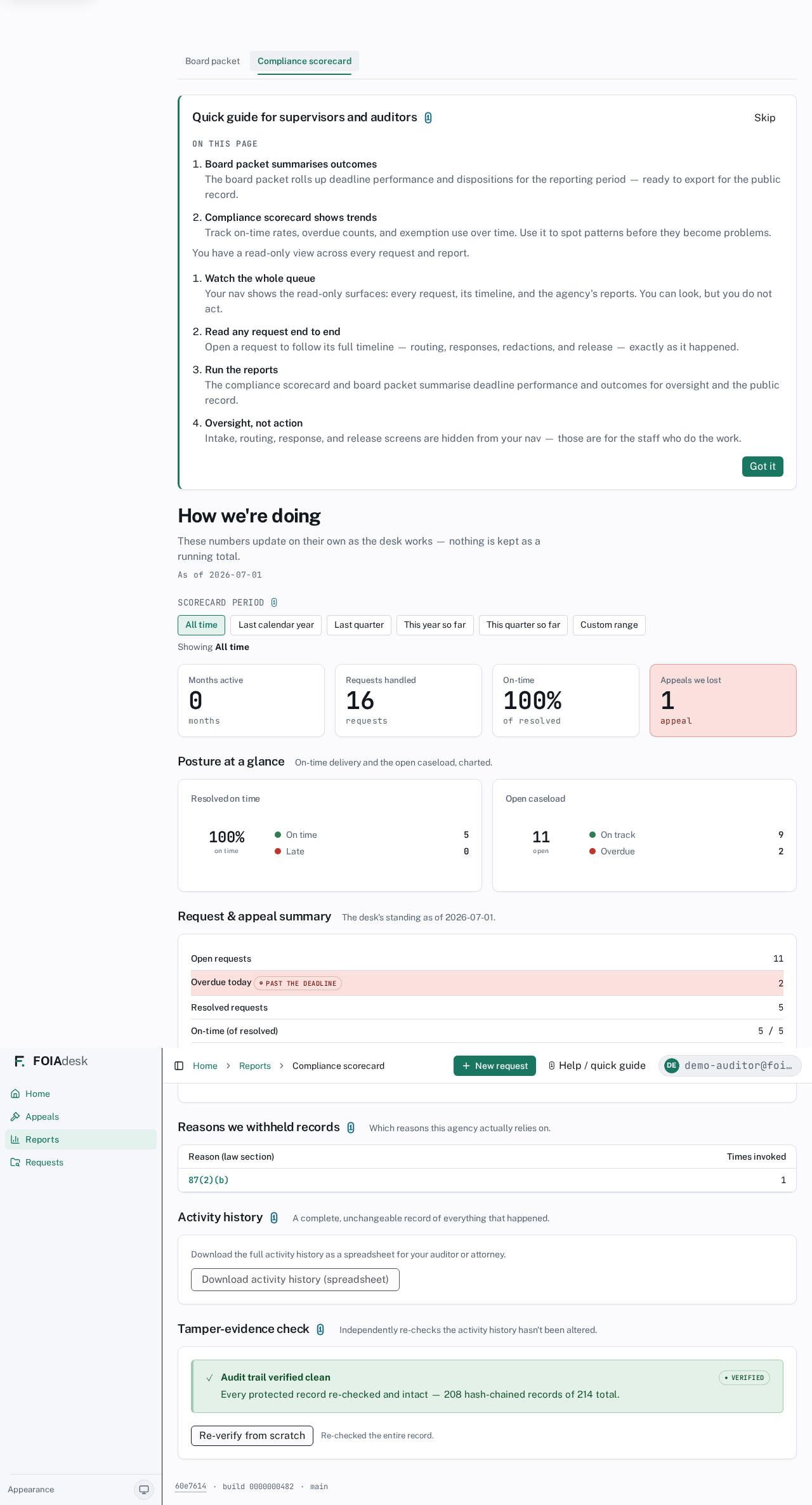Toggle the sidebar panel icon
The image size is (812, 1505).
click(179, 1066)
